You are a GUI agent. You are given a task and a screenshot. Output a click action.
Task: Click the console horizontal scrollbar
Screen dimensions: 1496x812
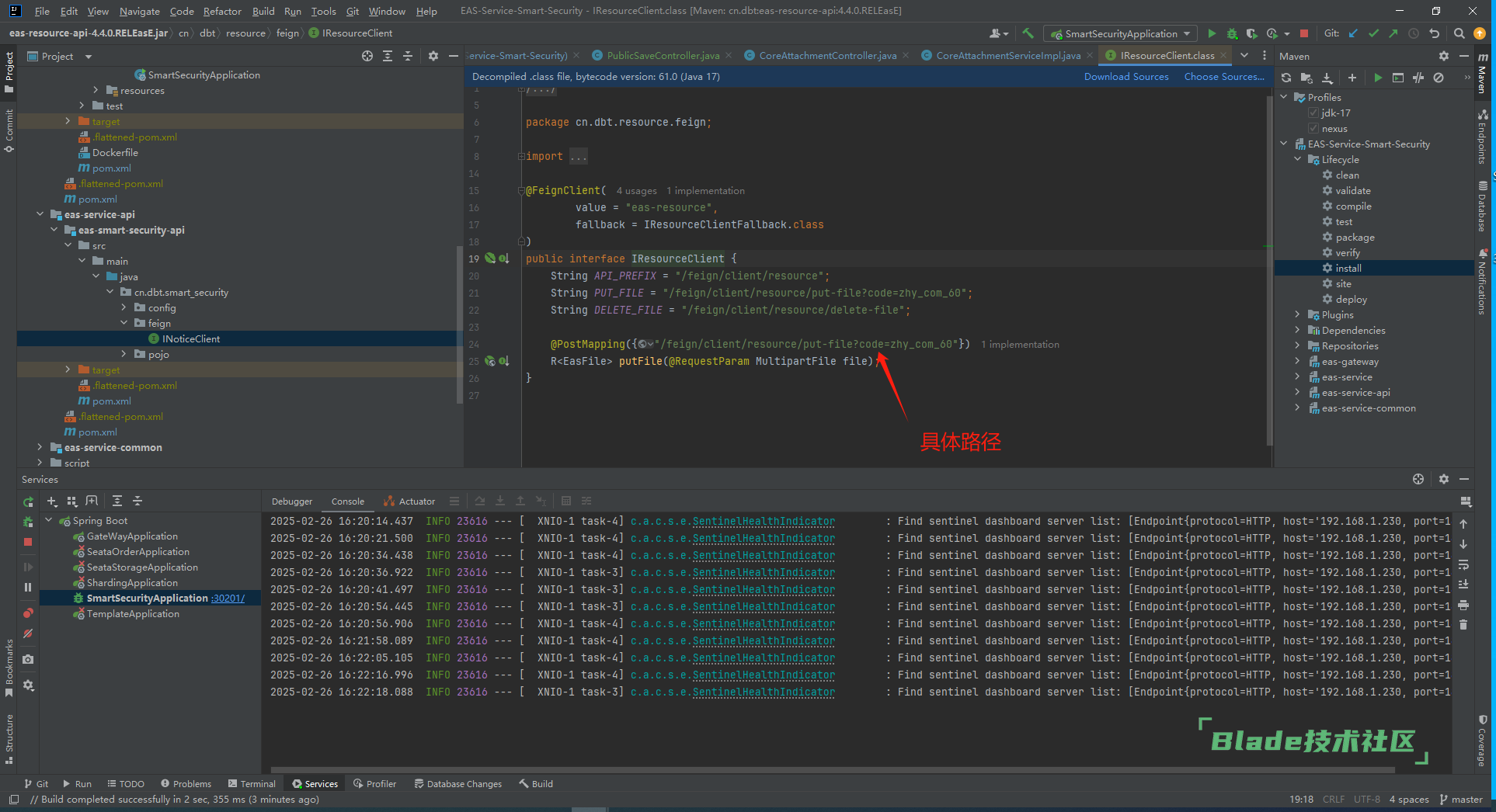(x=833, y=770)
